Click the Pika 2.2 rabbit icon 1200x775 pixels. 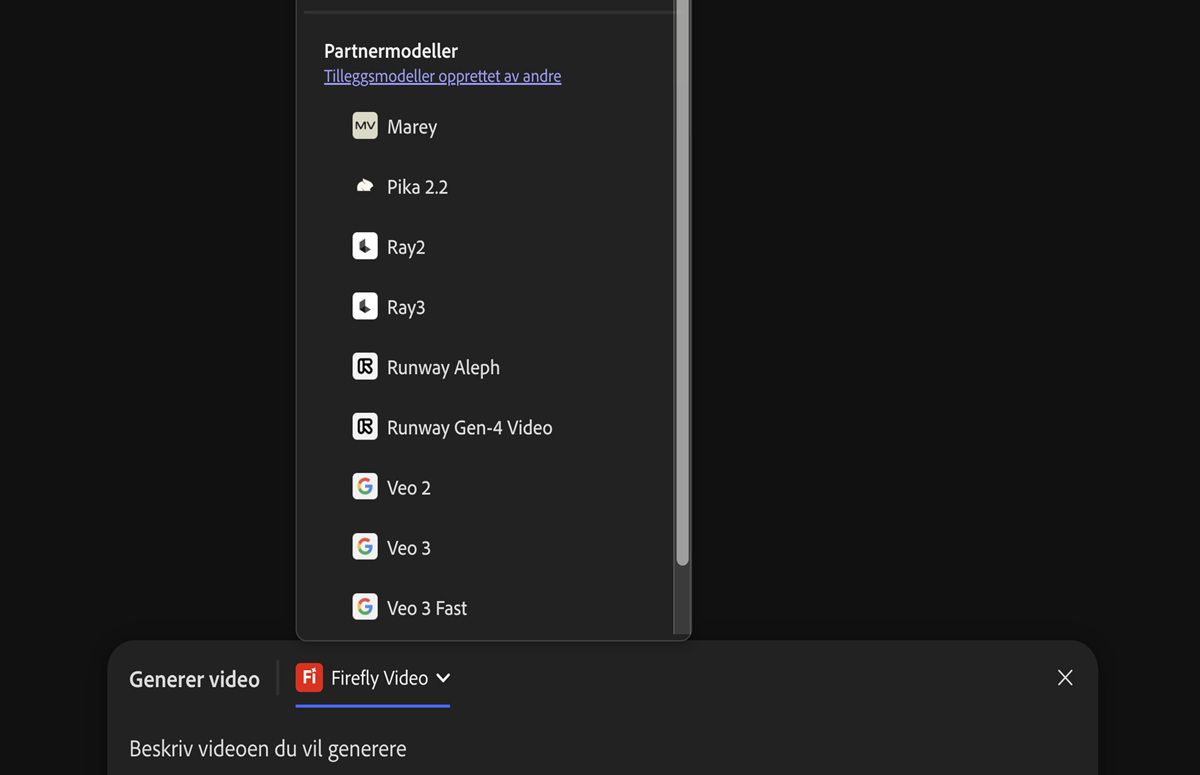point(365,186)
